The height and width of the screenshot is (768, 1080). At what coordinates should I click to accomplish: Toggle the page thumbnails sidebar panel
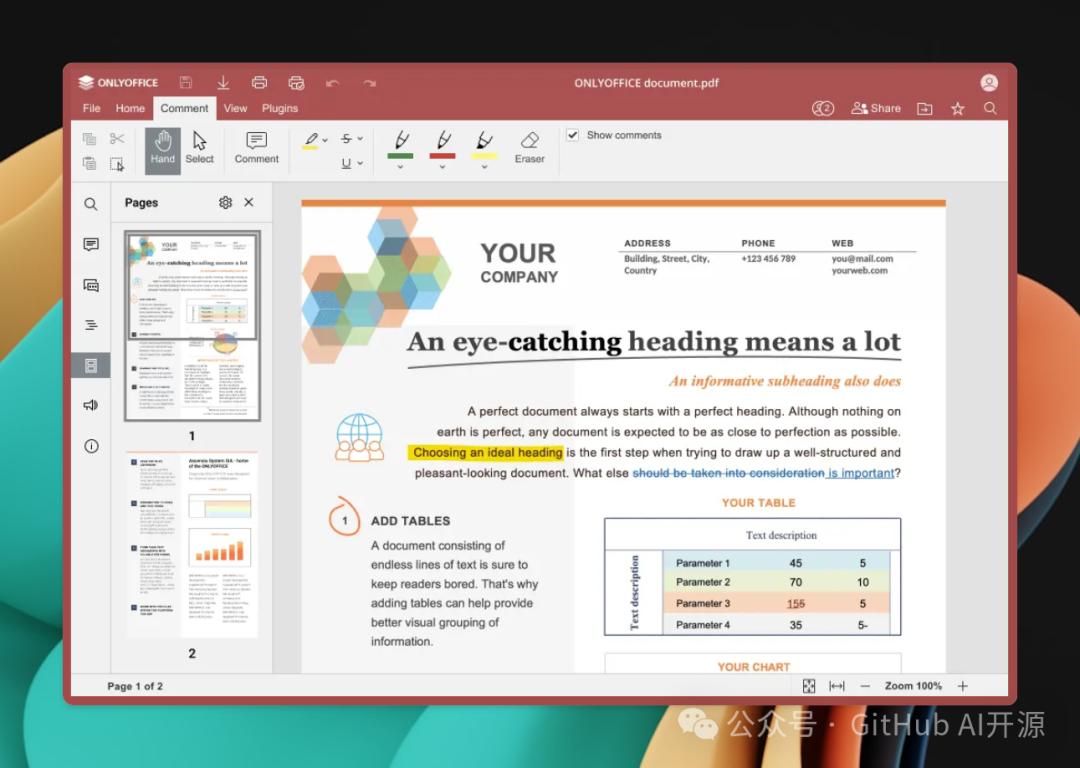(91, 366)
